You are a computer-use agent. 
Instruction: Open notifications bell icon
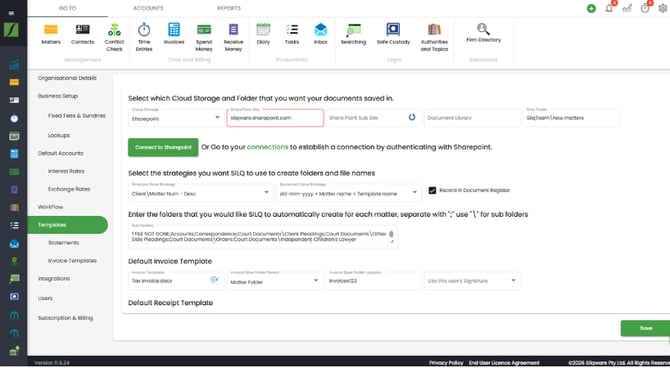(609, 9)
